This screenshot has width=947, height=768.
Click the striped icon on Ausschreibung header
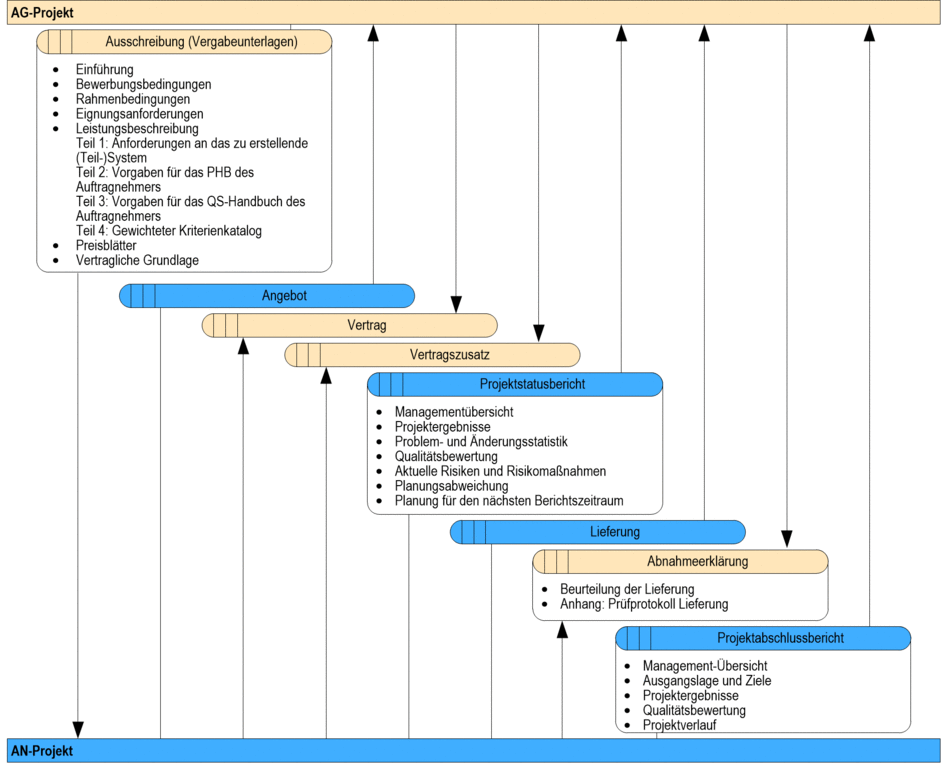pyautogui.click(x=60, y=42)
